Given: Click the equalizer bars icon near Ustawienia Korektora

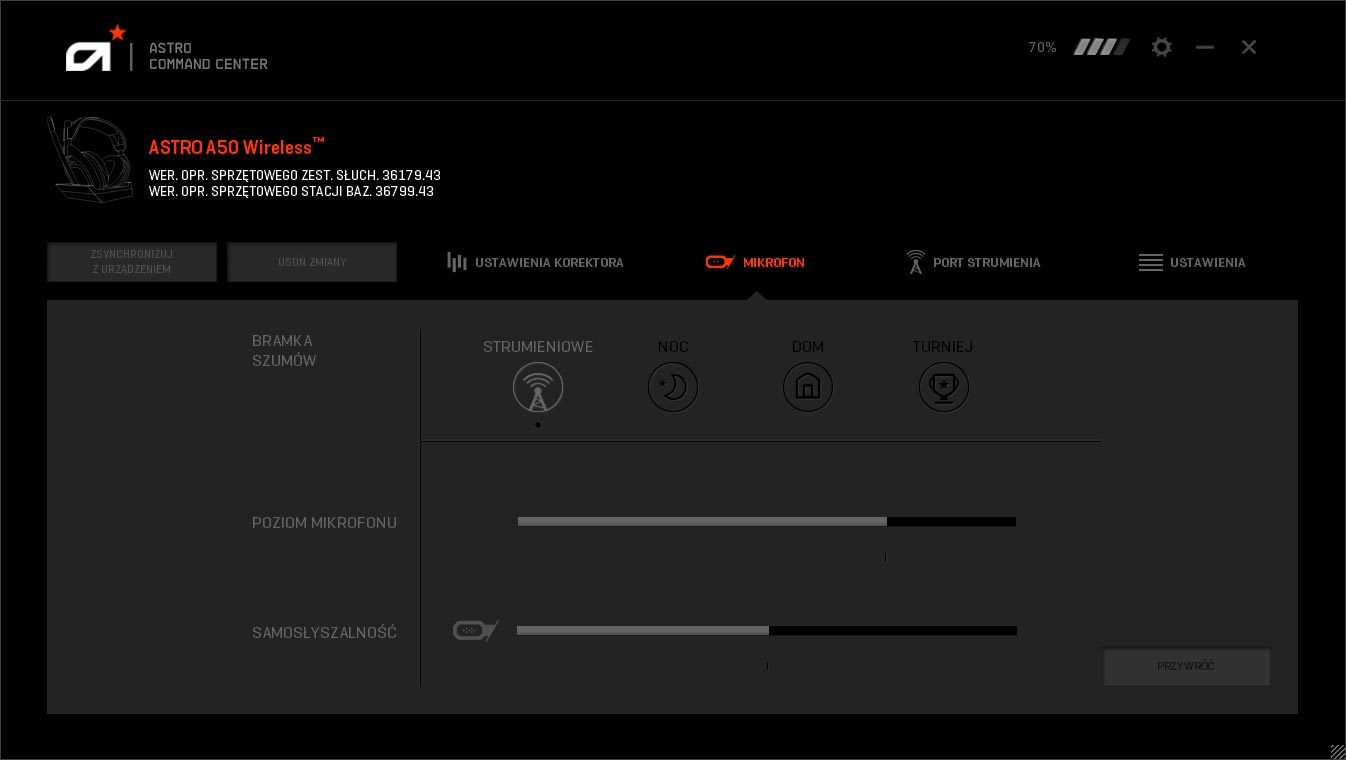Looking at the screenshot, I should point(456,262).
